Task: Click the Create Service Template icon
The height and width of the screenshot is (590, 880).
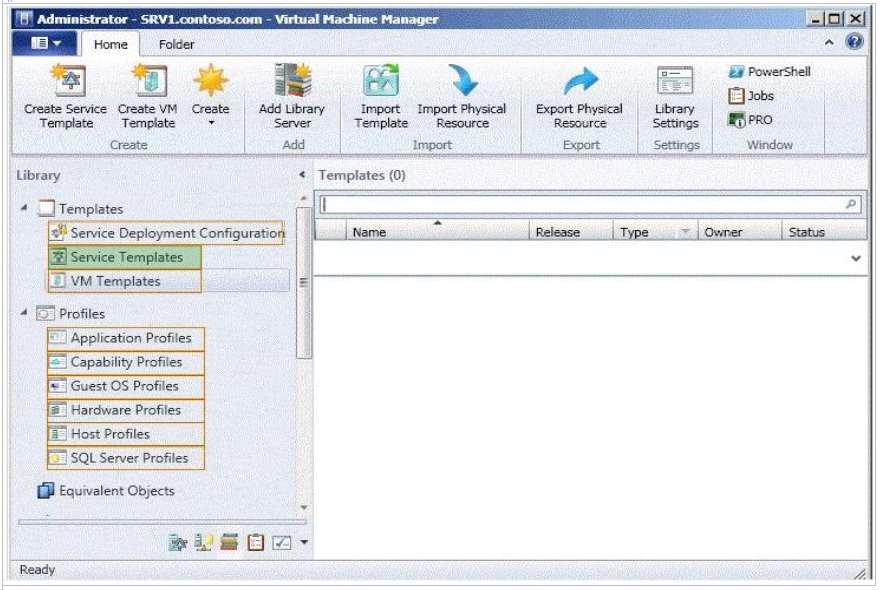Action: (68, 80)
